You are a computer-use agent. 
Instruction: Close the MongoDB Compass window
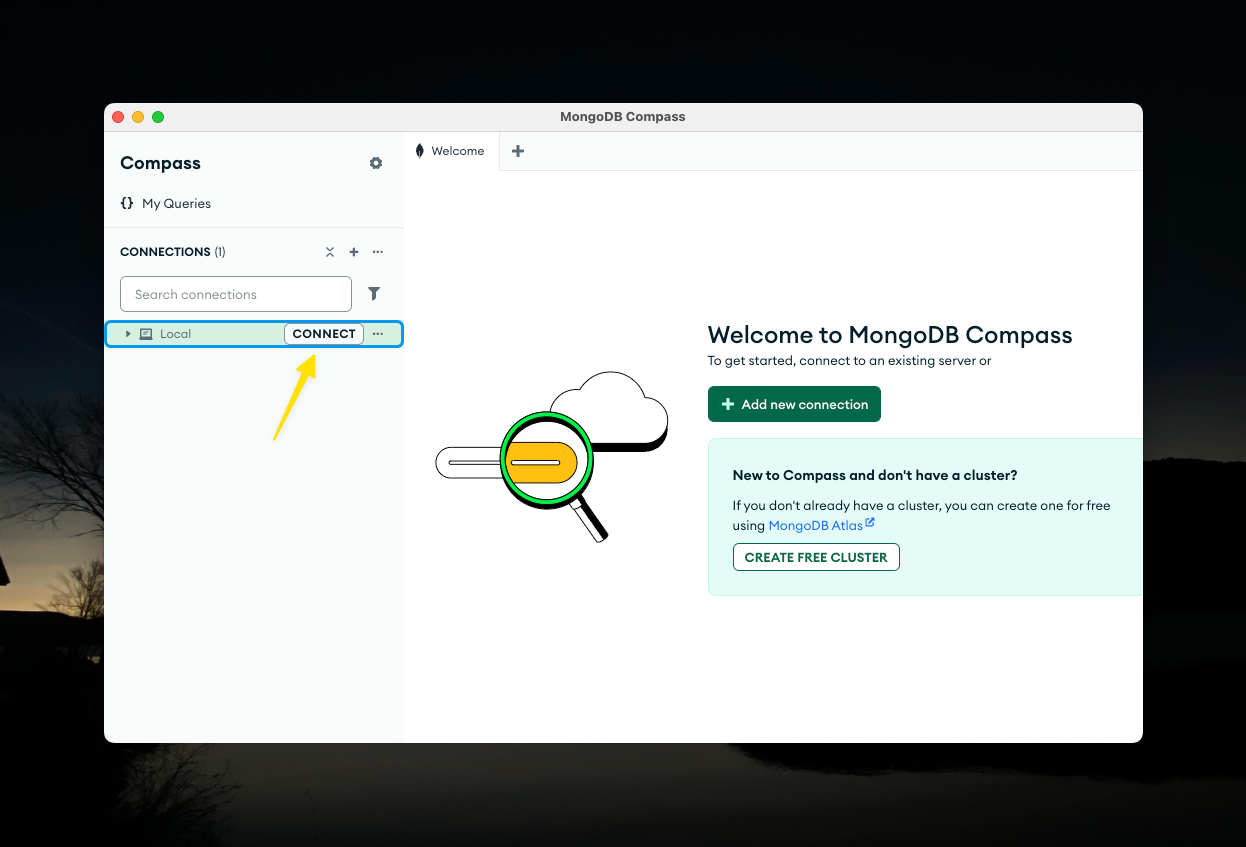pos(118,117)
